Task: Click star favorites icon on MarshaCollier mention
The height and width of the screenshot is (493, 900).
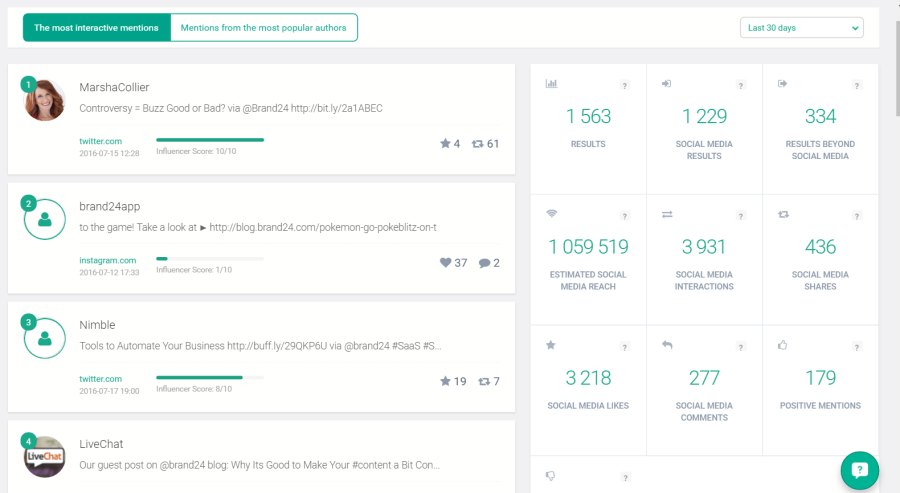Action: [x=445, y=143]
